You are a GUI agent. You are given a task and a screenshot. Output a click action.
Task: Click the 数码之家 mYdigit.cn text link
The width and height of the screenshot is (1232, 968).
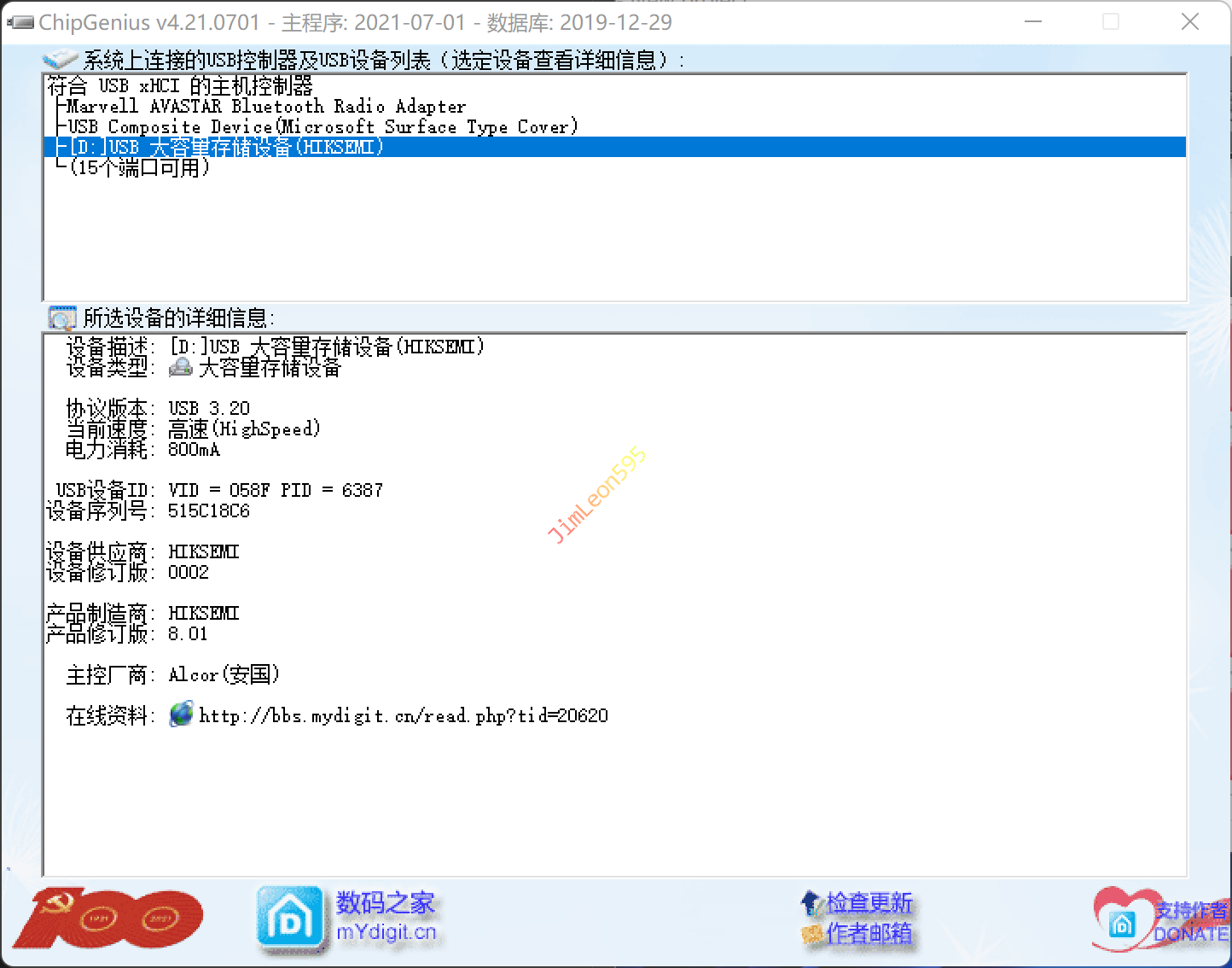click(x=386, y=917)
